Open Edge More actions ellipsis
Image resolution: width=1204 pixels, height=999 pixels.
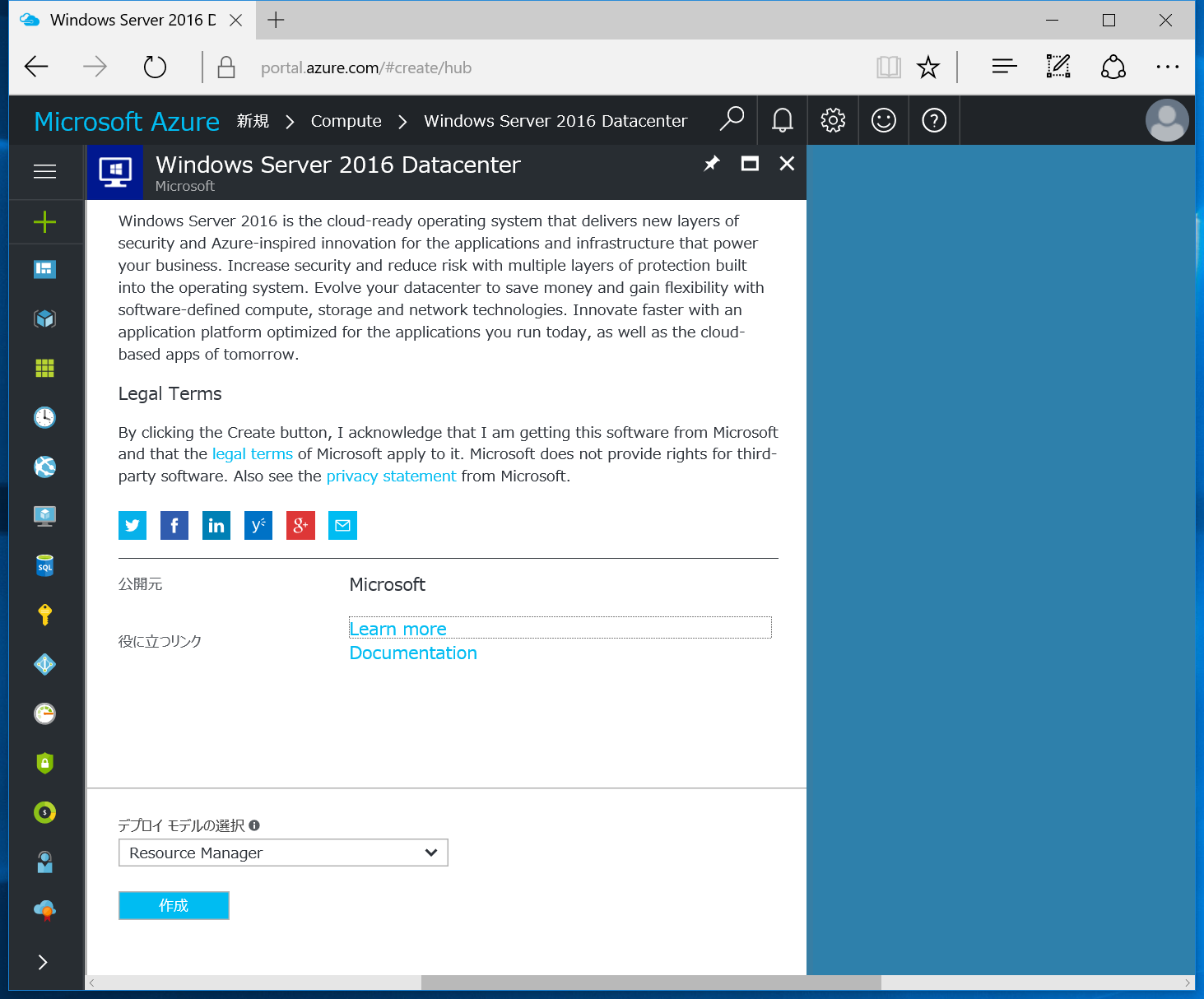point(1168,67)
